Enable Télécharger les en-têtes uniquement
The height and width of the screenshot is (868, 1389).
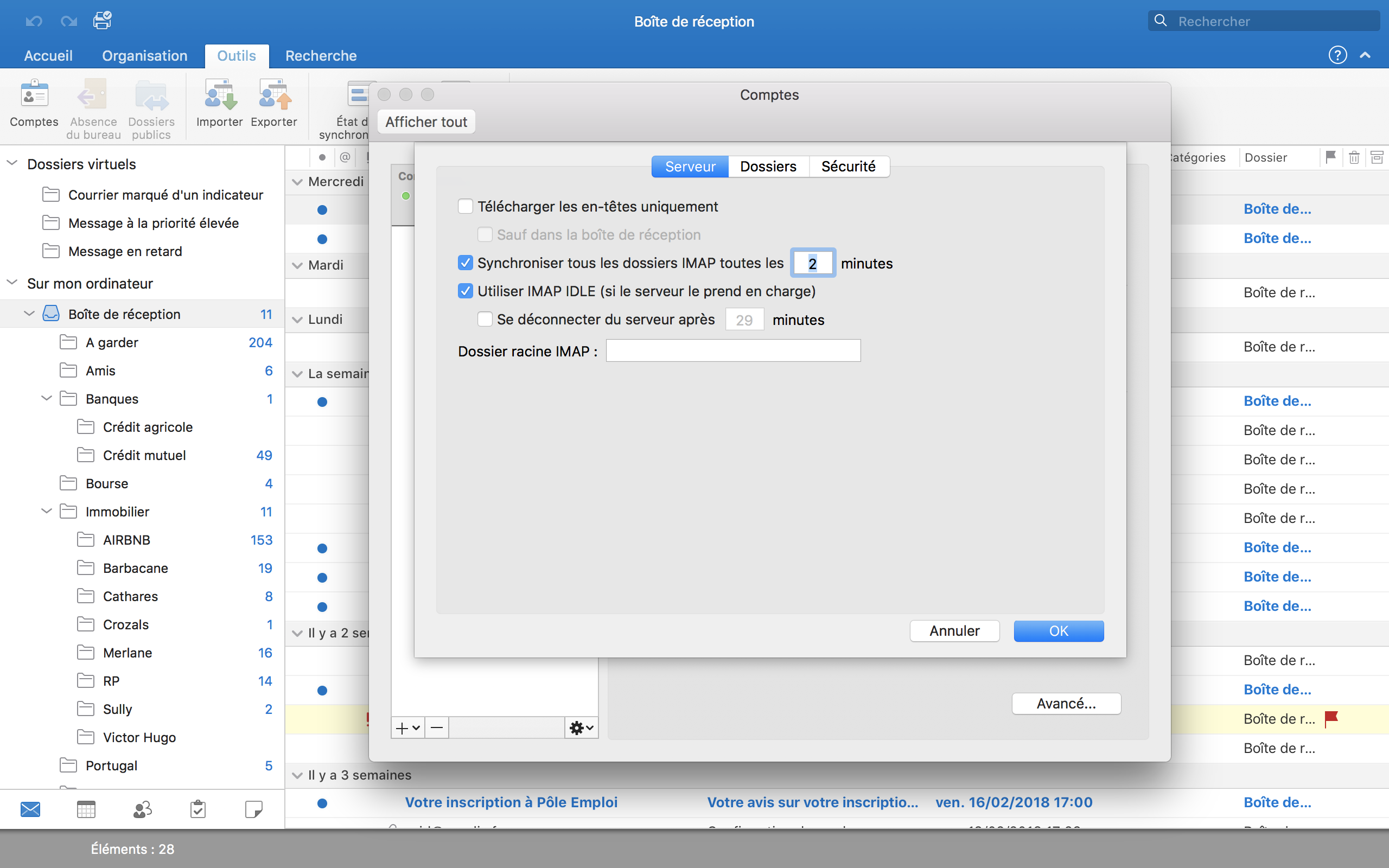466,206
